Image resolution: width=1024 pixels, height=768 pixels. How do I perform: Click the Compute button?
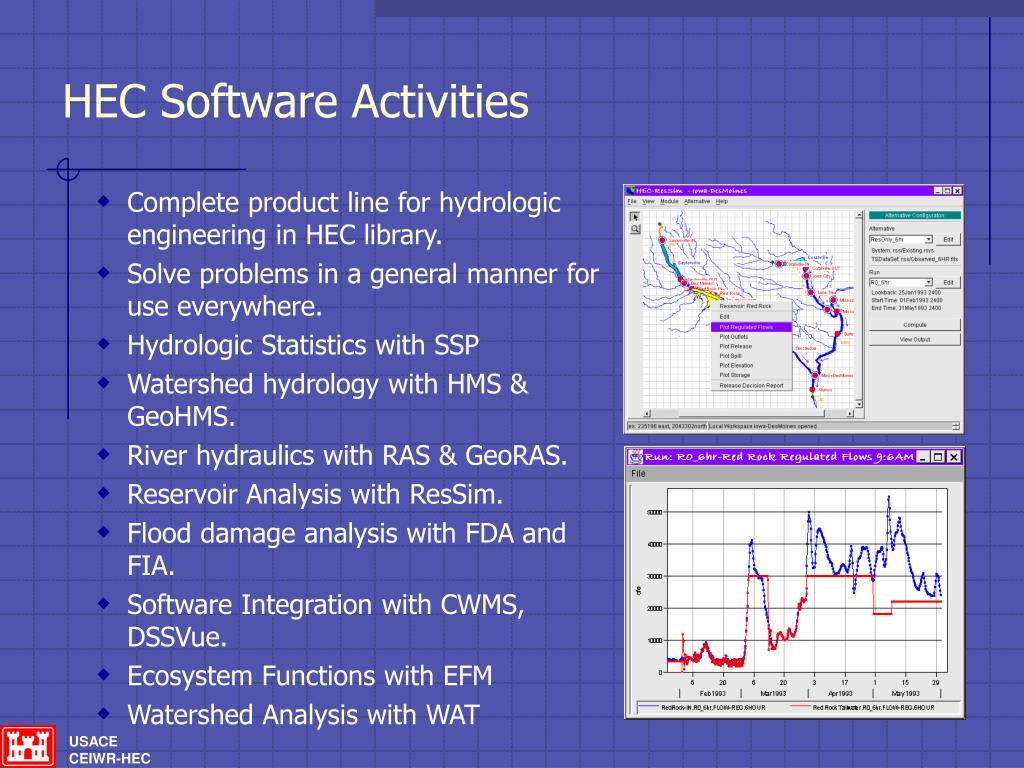915,325
